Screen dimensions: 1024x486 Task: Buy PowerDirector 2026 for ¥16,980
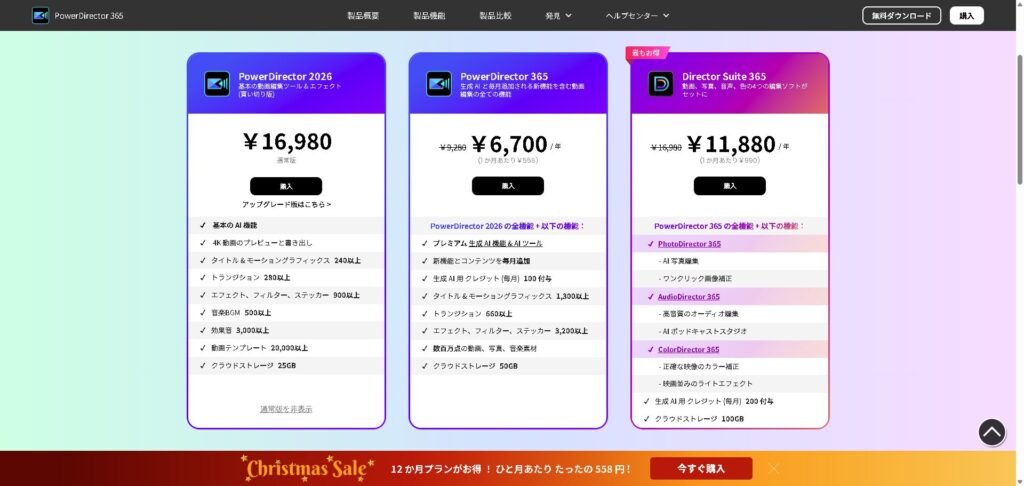coord(286,186)
